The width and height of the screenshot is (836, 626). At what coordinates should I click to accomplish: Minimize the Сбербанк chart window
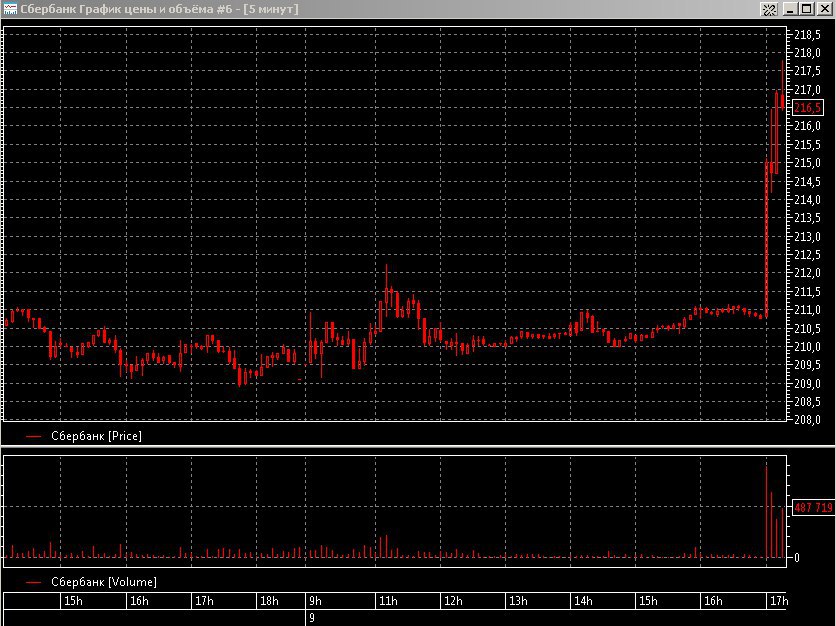[x=790, y=9]
